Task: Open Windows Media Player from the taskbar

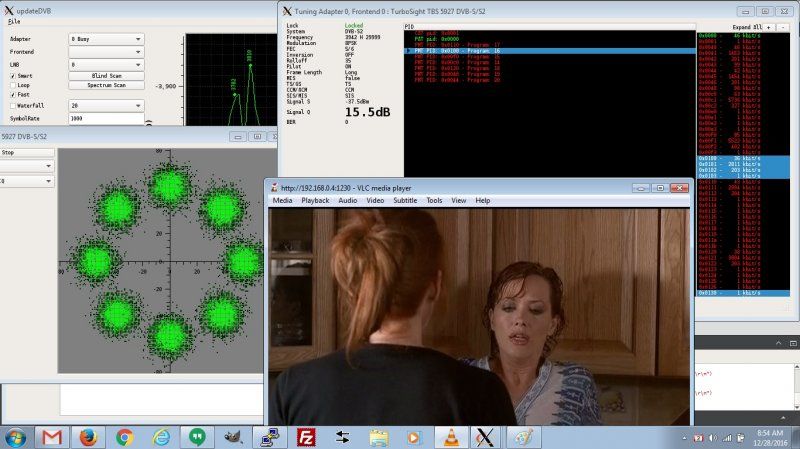Action: click(414, 438)
